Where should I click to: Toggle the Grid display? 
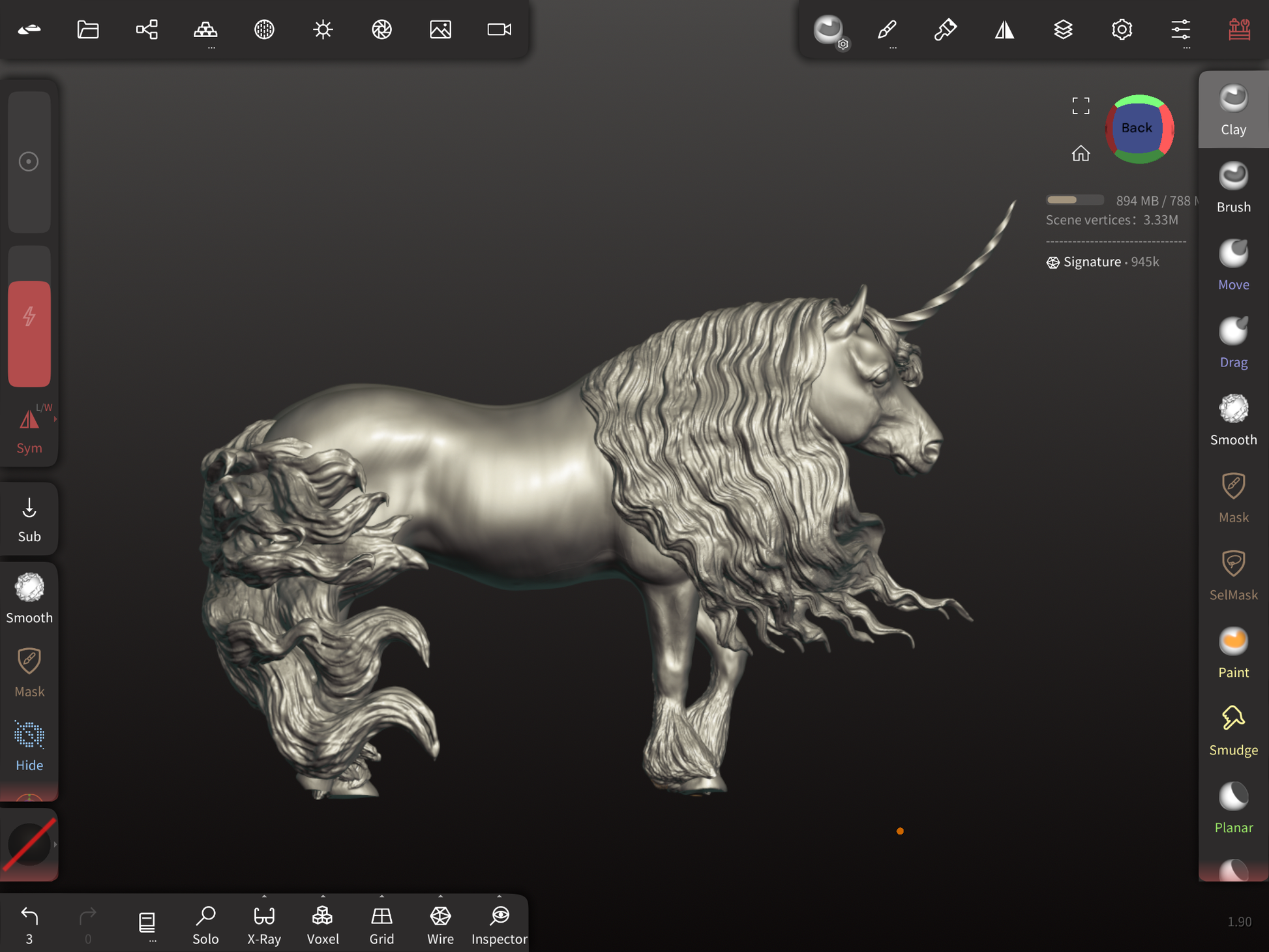pyautogui.click(x=381, y=924)
